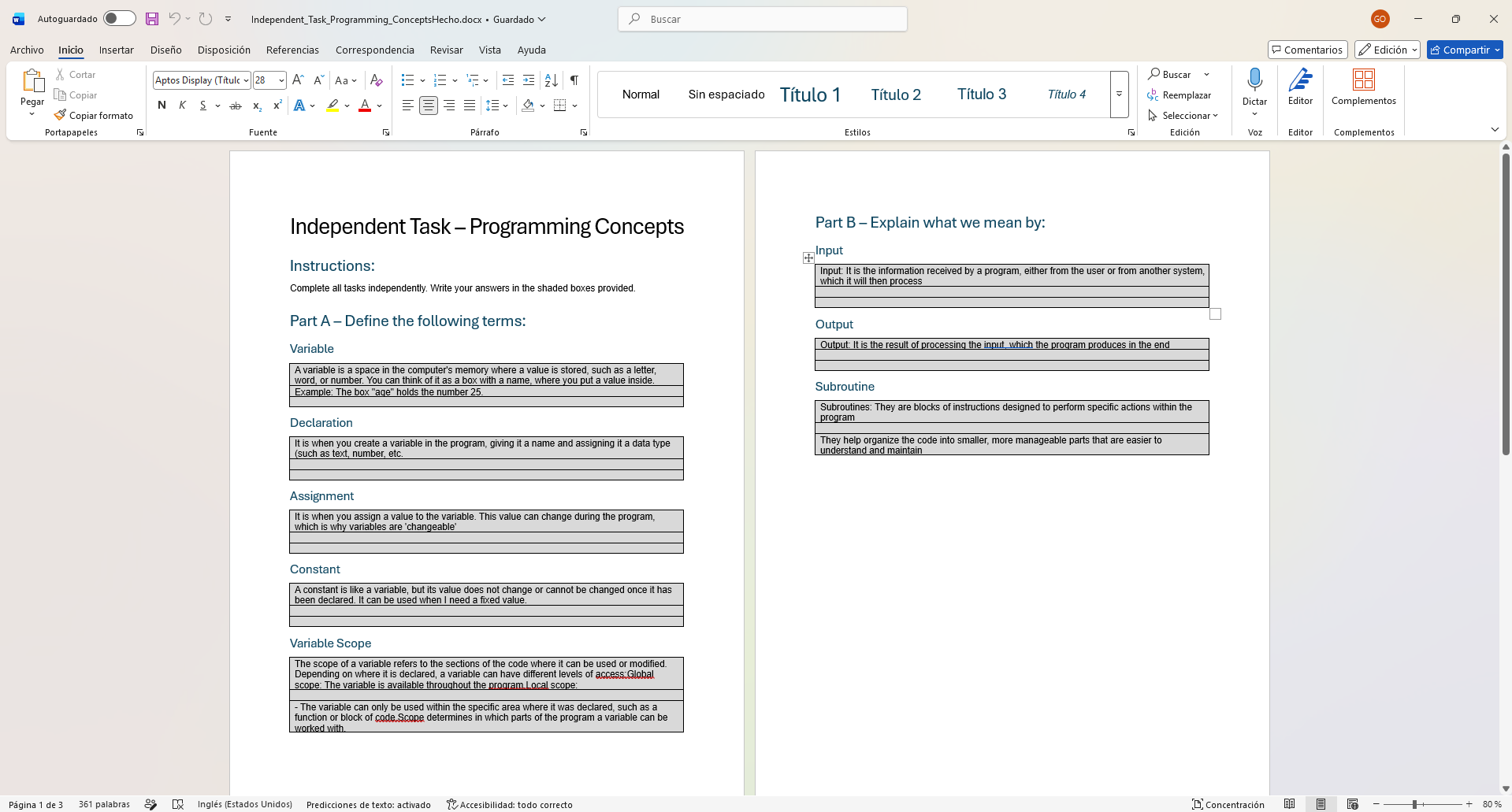Increase font size with the larger A icon

[298, 80]
